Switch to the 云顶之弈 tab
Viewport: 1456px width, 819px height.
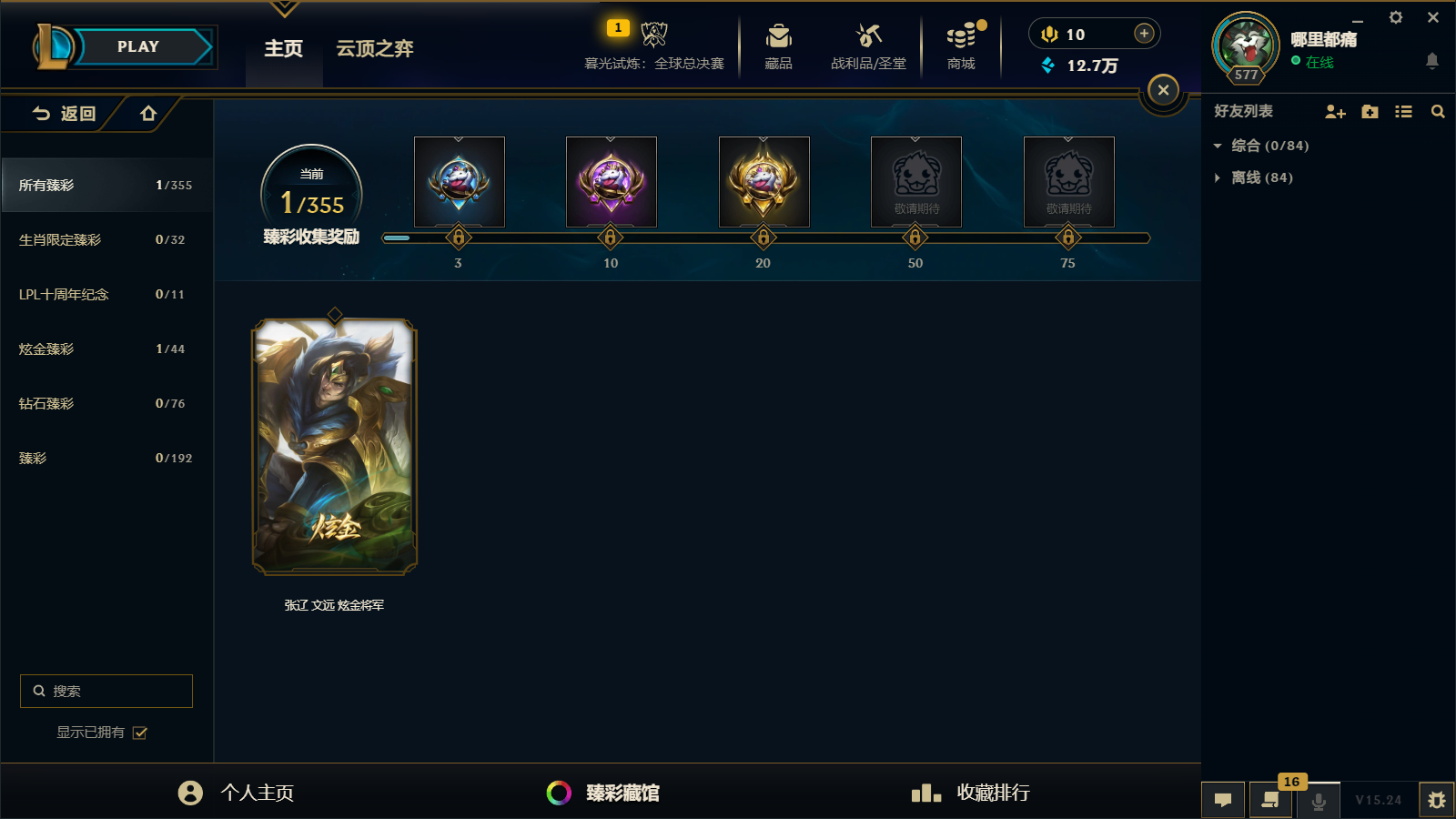(375, 48)
